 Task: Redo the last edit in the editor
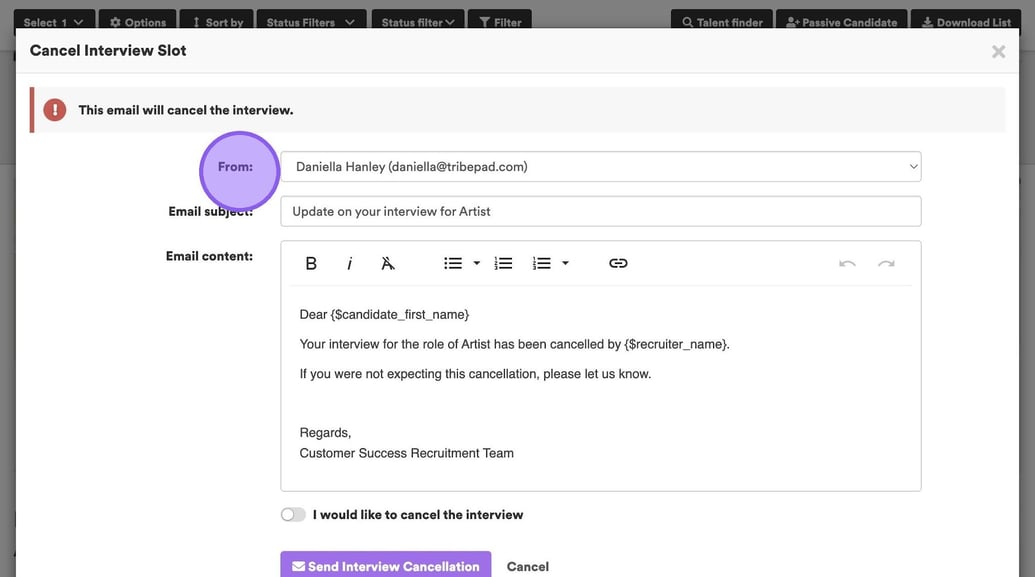point(886,263)
